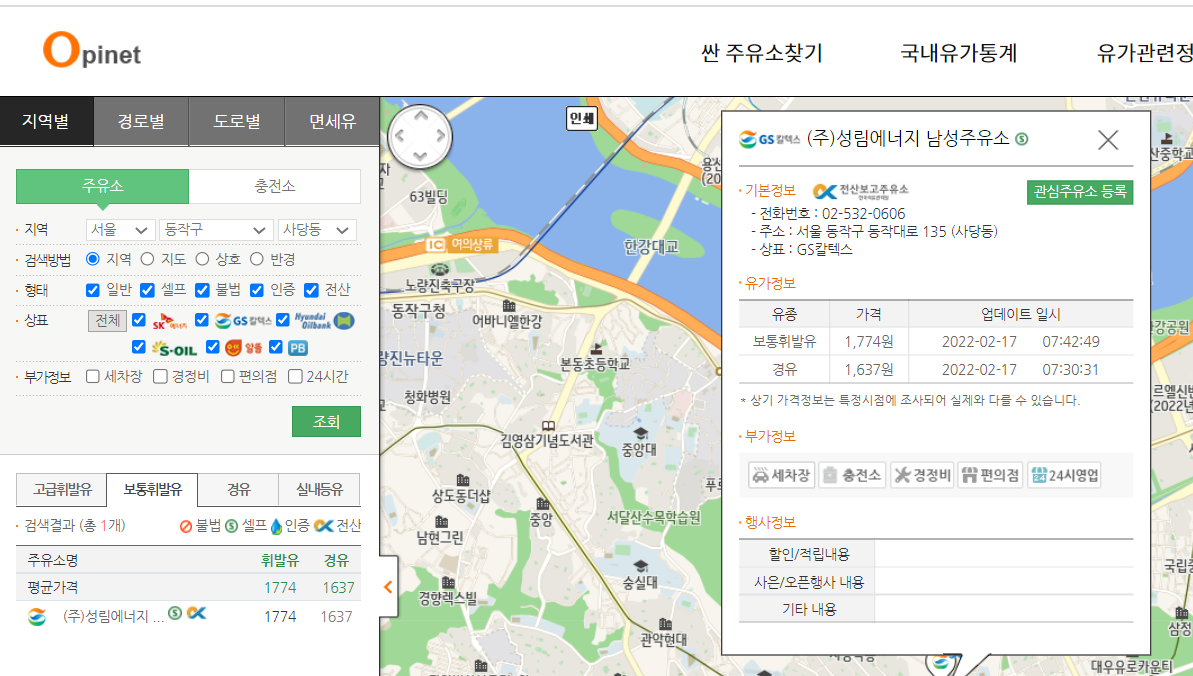Open the (주)성림에너지 result row link
Viewport: 1193px width, 676px height.
113,617
